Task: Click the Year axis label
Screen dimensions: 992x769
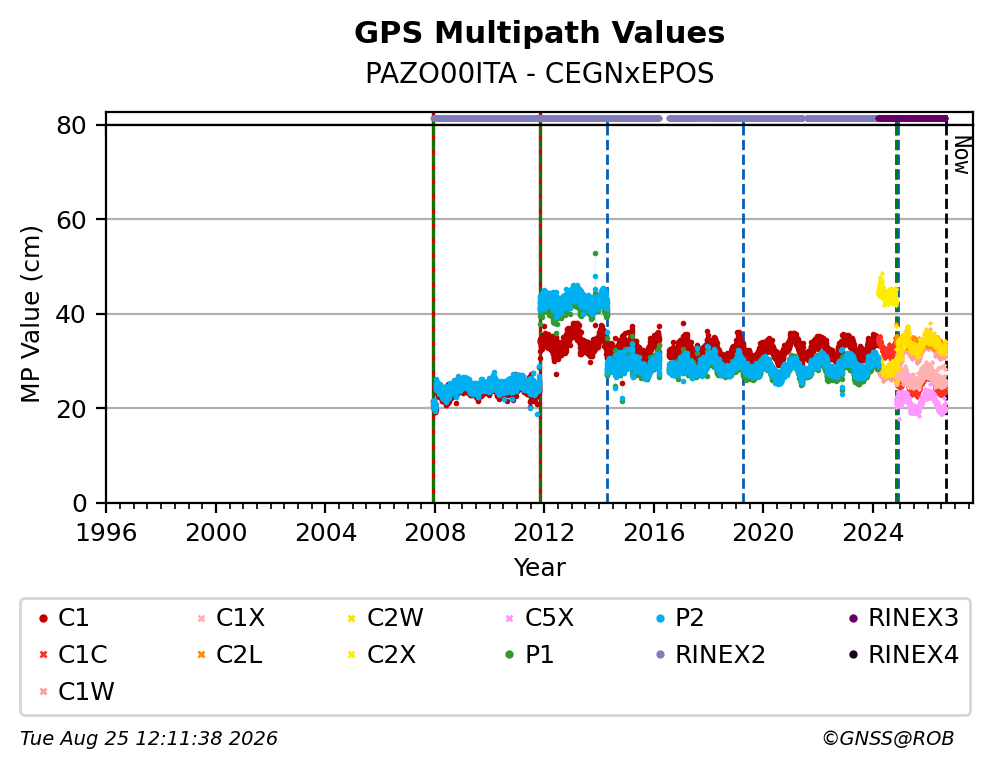Action: (x=539, y=567)
